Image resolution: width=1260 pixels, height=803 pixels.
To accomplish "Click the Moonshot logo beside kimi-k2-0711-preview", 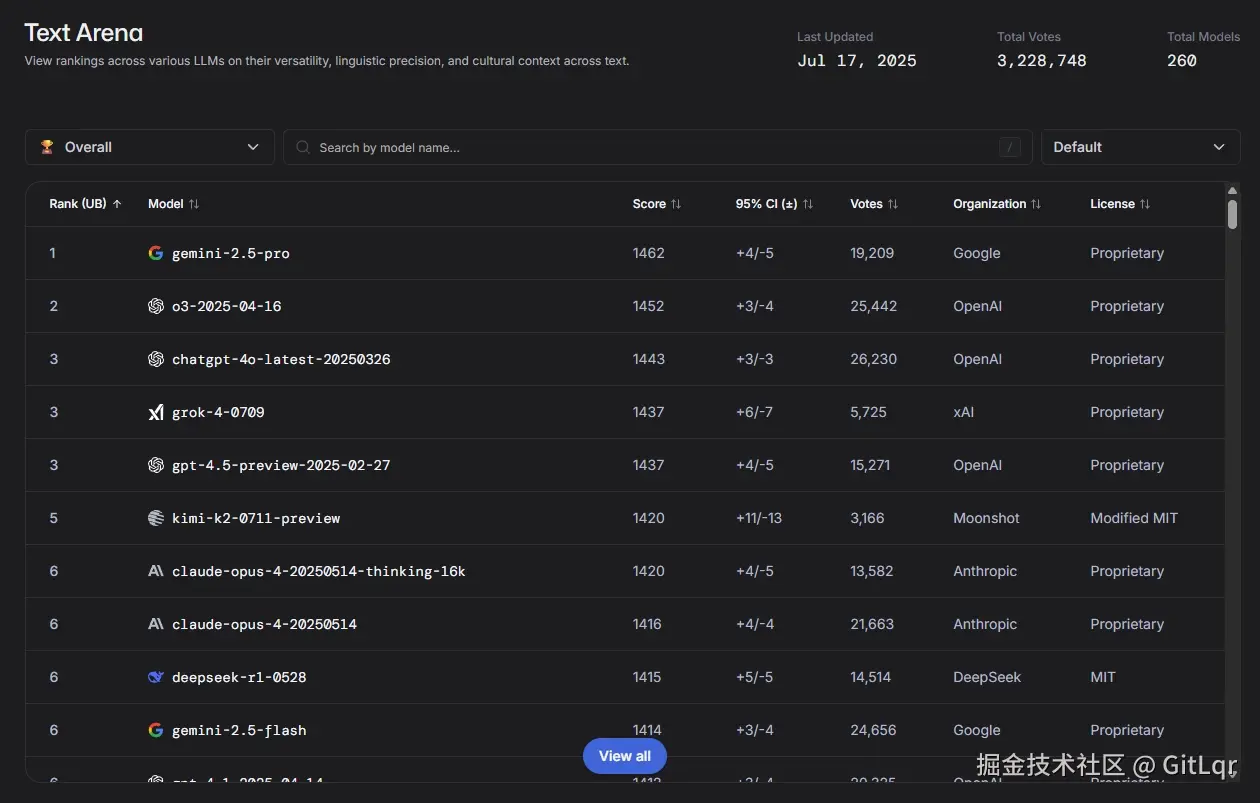I will click(156, 518).
